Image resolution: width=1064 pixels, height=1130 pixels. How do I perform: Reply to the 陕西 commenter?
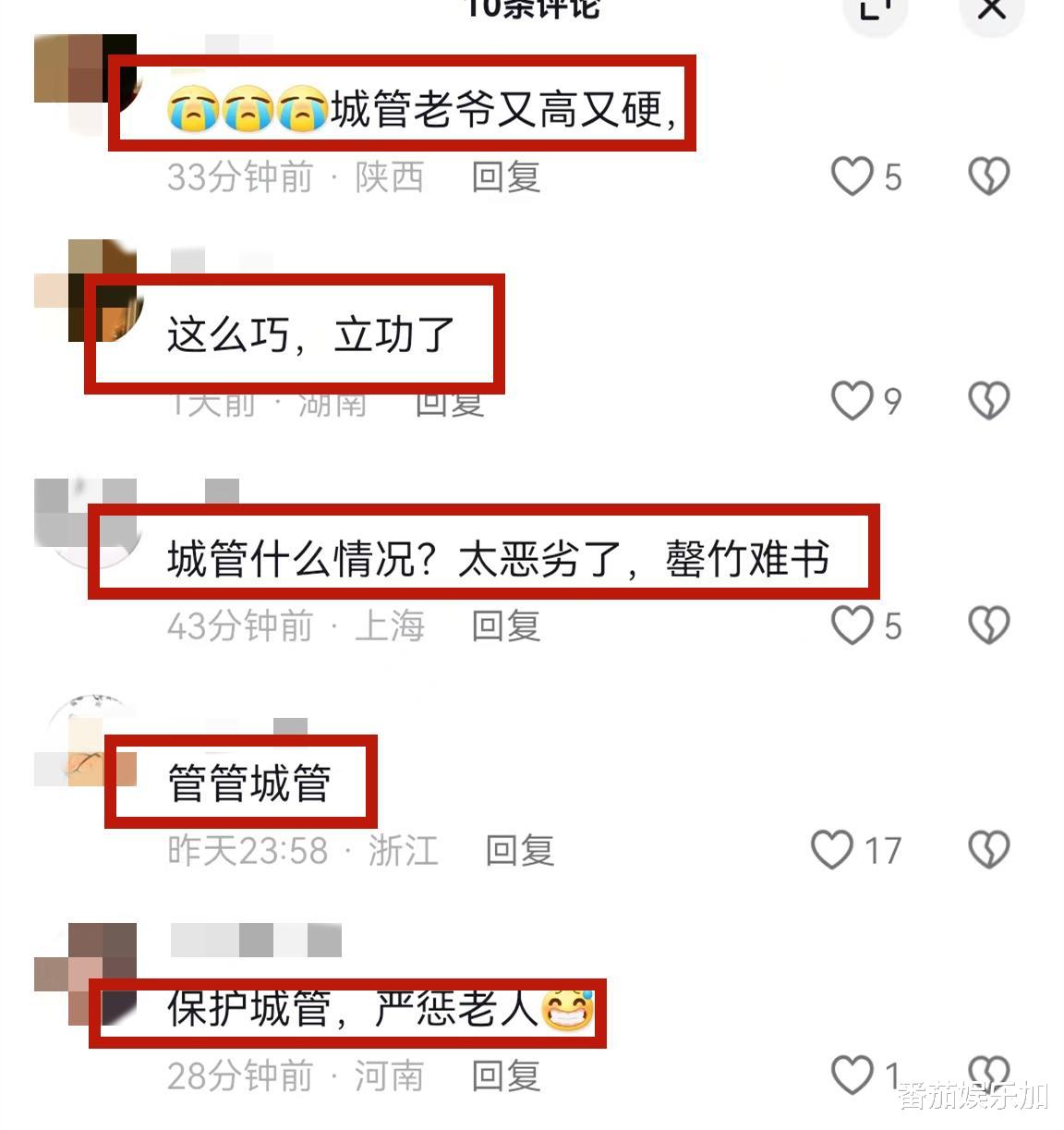[x=505, y=176]
